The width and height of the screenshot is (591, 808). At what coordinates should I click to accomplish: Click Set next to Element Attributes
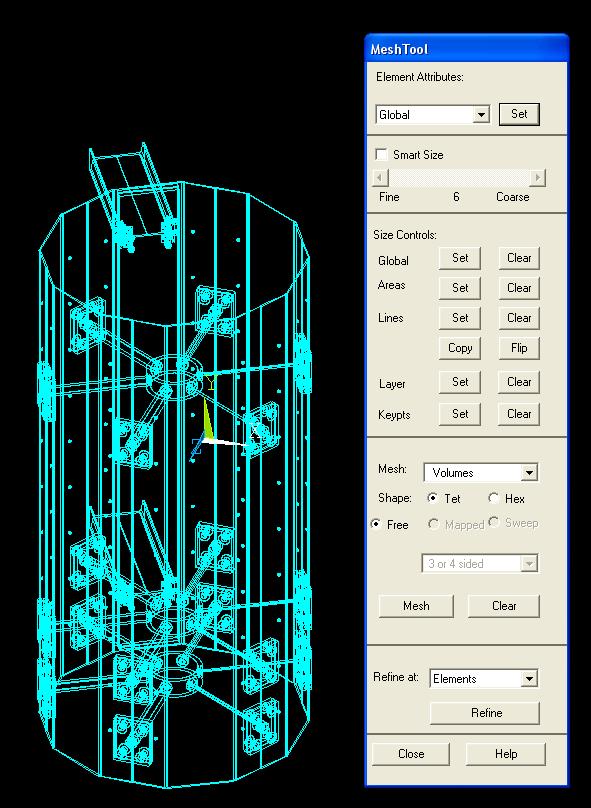(519, 114)
